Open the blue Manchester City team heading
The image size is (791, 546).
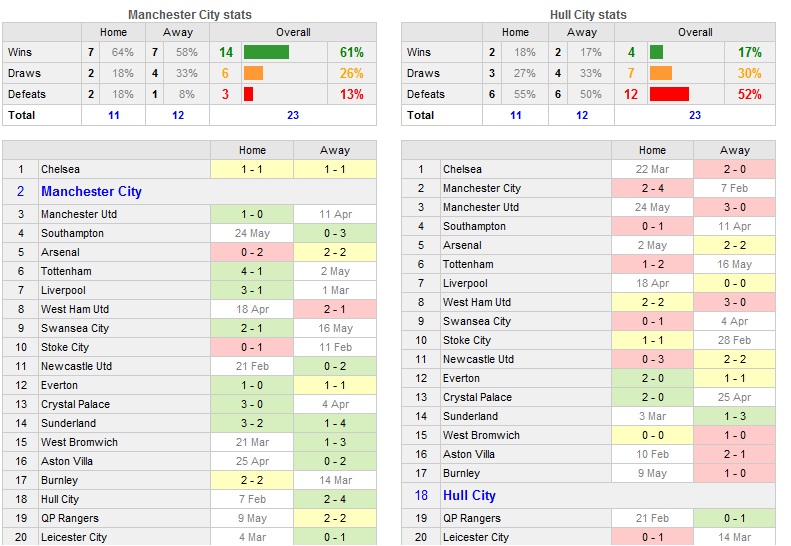coord(91,191)
